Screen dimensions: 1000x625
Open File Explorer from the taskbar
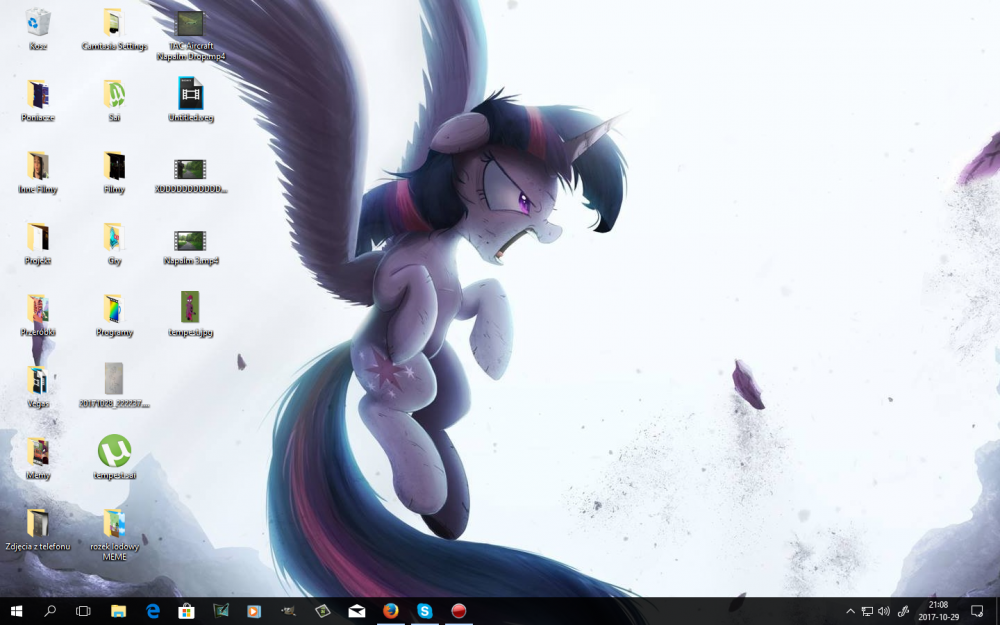coord(118,611)
